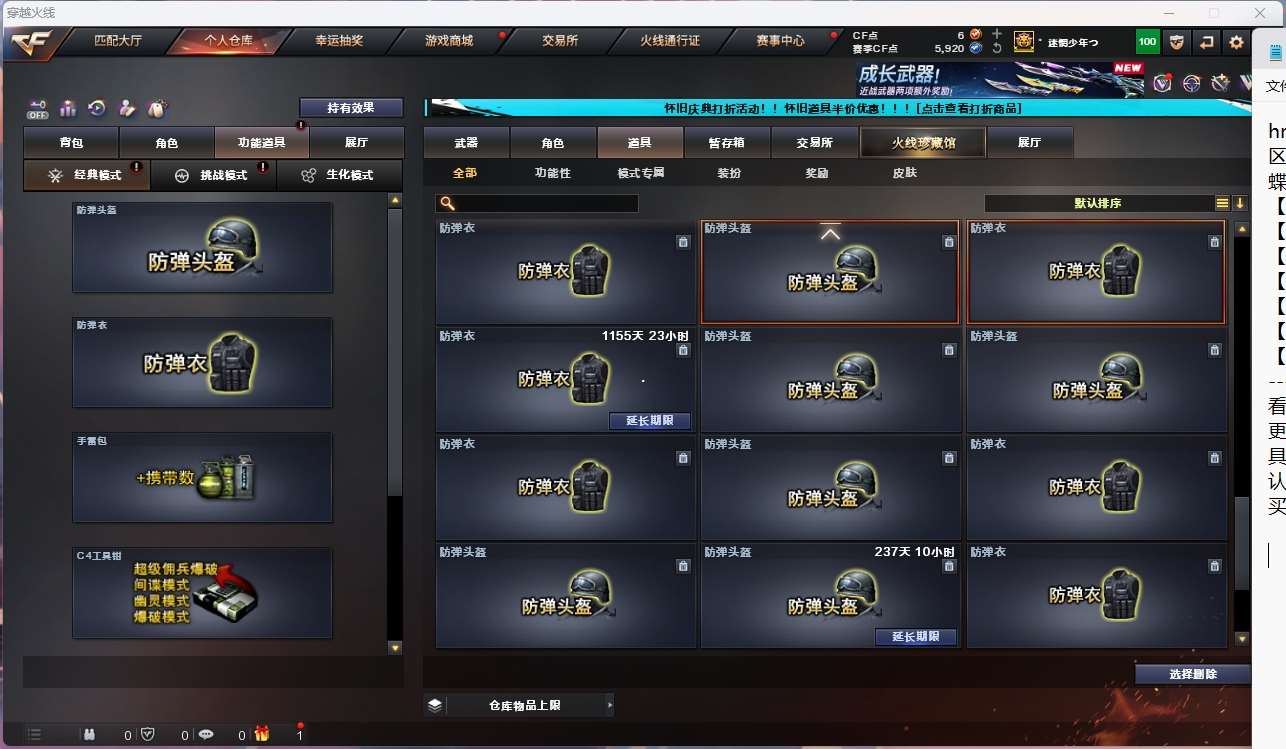Click the gift box icon in status bar
Screen dimensions: 1286x749
click(262, 734)
